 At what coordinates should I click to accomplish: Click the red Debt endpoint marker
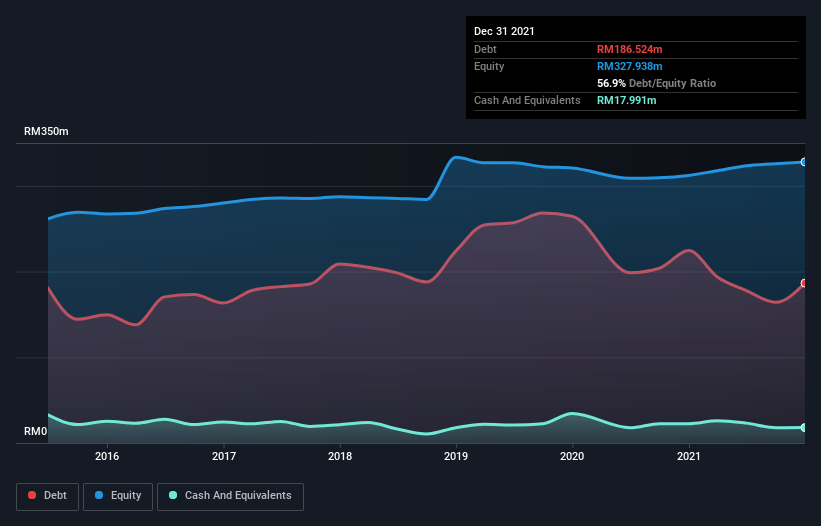click(805, 283)
